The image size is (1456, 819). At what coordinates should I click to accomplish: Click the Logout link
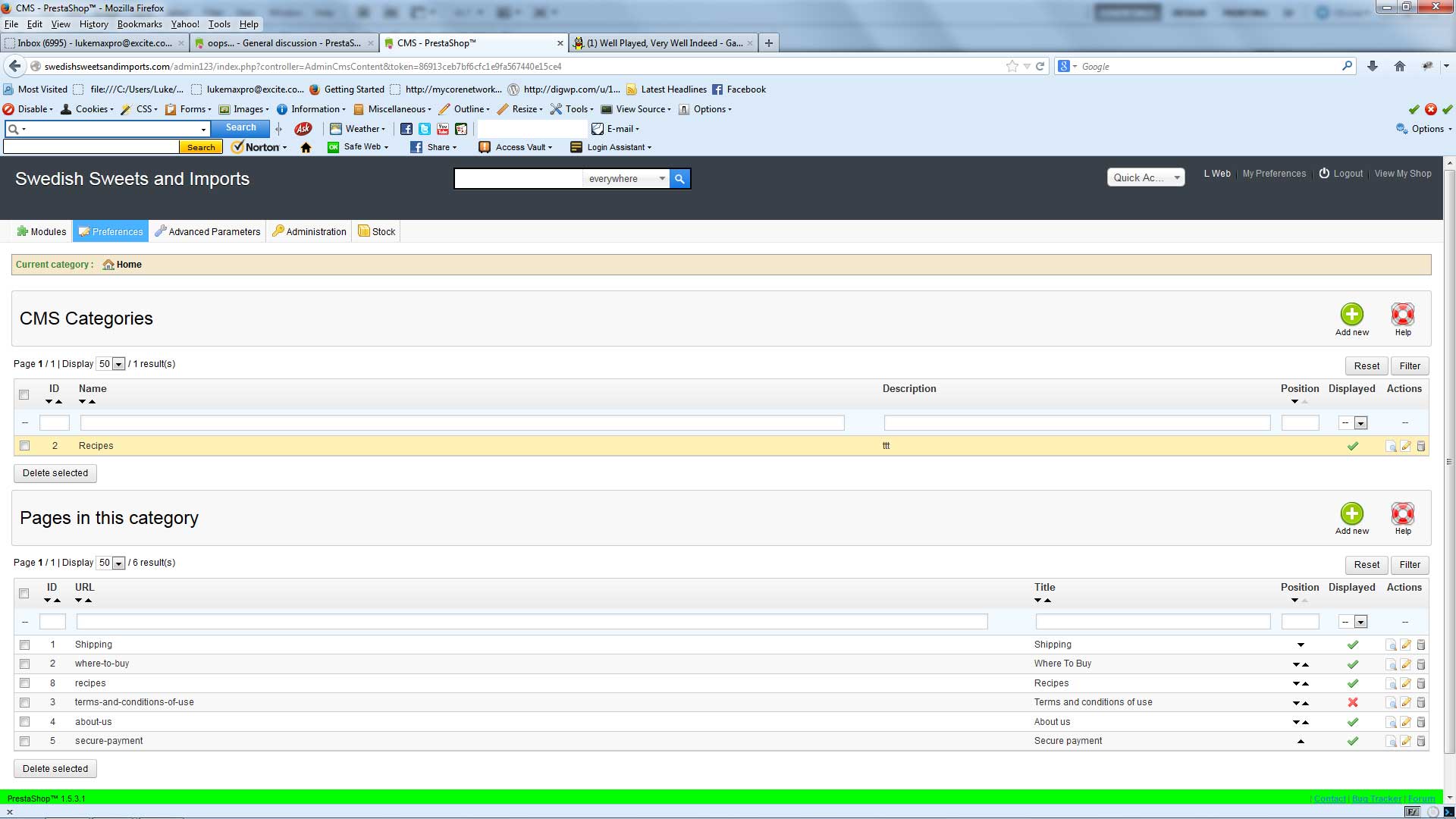click(x=1348, y=174)
